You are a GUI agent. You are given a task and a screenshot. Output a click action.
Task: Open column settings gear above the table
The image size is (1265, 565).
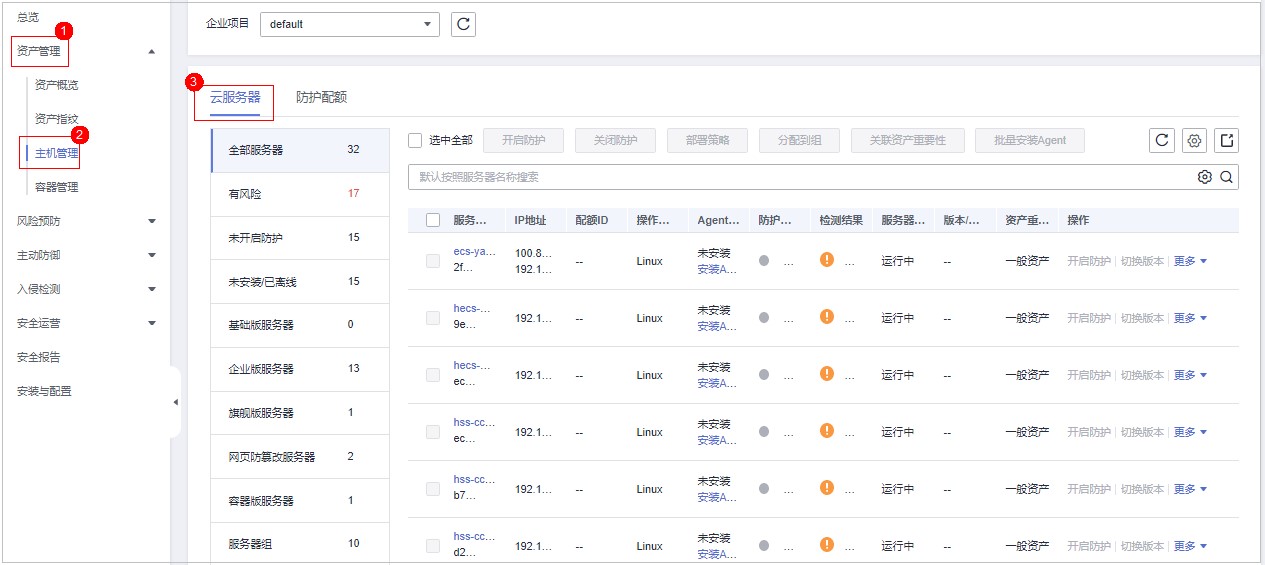coord(1193,141)
